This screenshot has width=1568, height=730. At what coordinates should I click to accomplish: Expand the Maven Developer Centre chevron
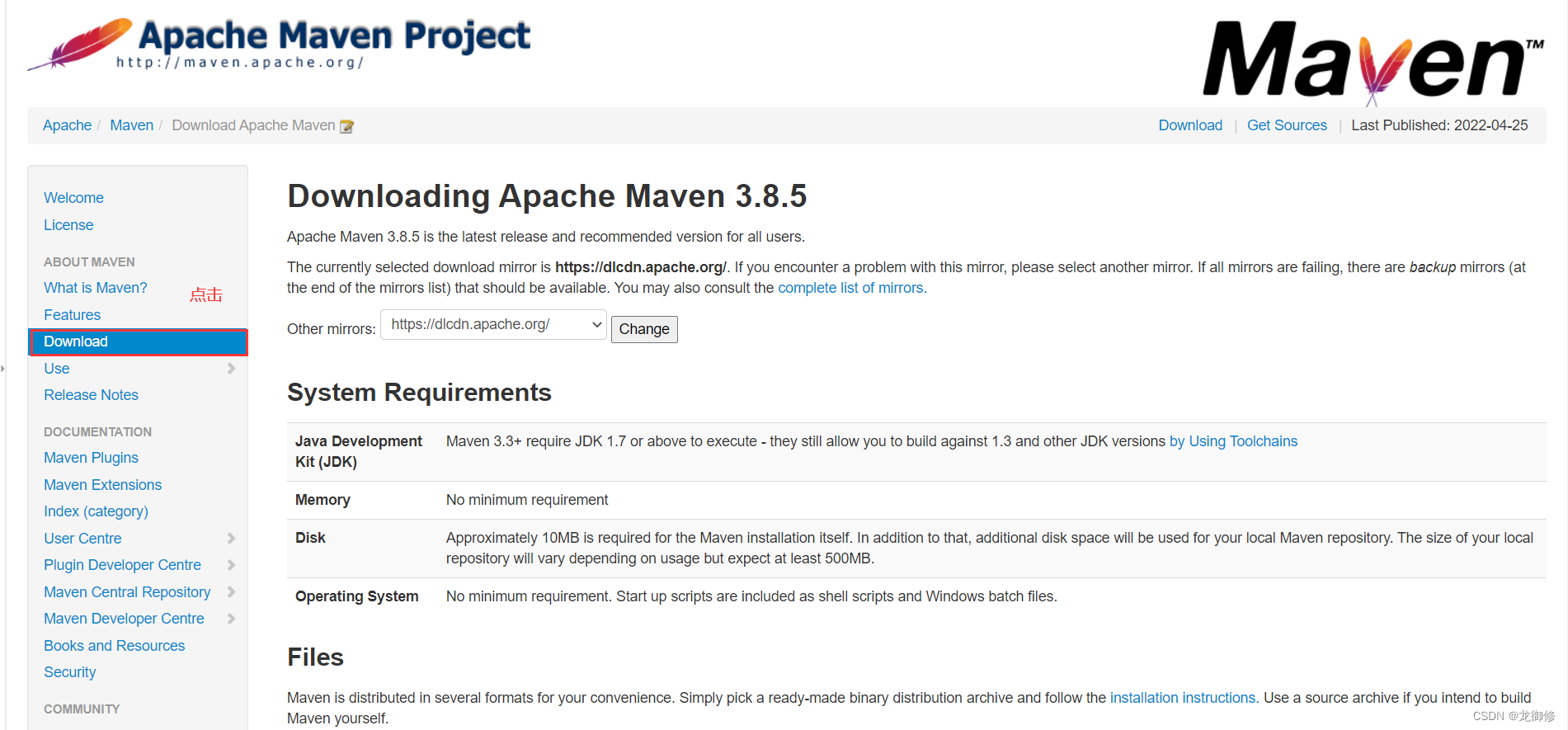231,619
